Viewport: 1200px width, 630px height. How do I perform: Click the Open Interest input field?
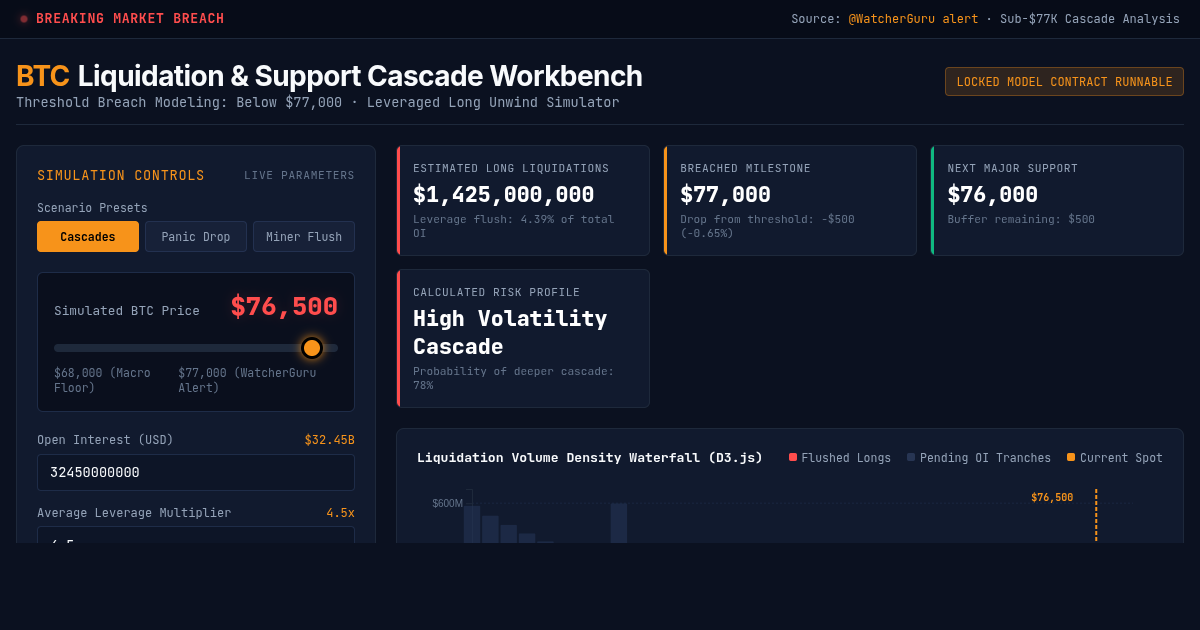[x=196, y=473]
